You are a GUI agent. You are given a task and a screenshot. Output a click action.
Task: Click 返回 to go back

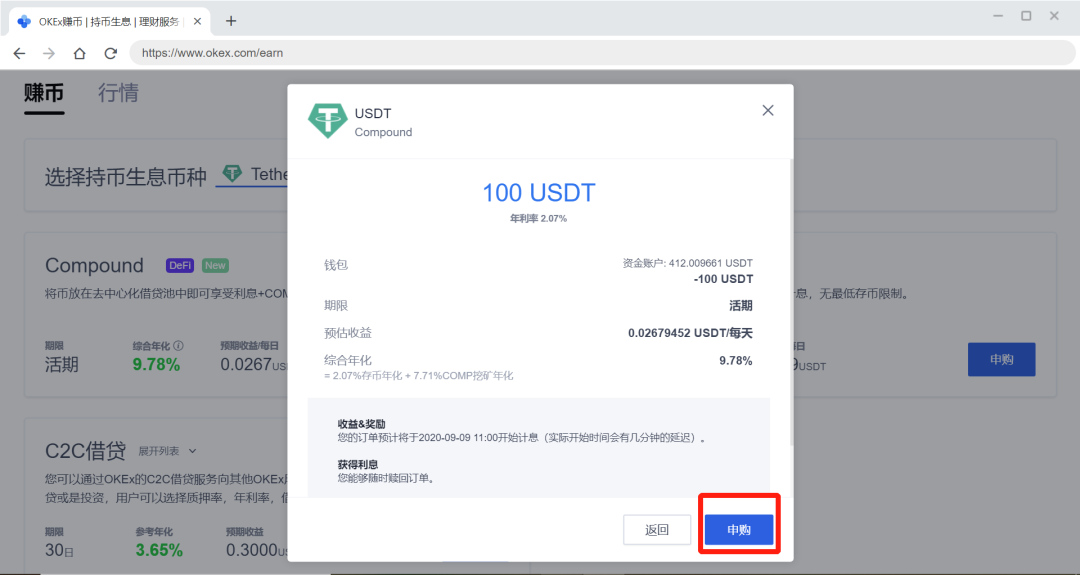point(657,530)
